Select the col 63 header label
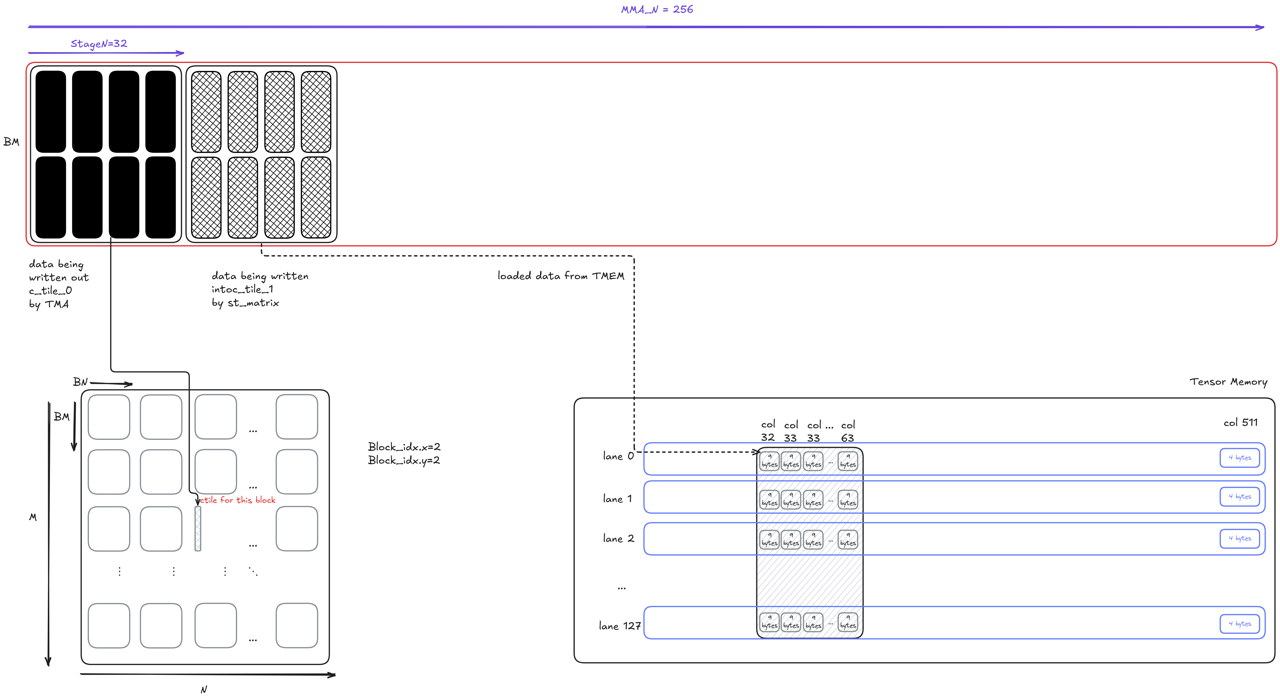Image resolution: width=1280 pixels, height=700 pixels. 848,431
